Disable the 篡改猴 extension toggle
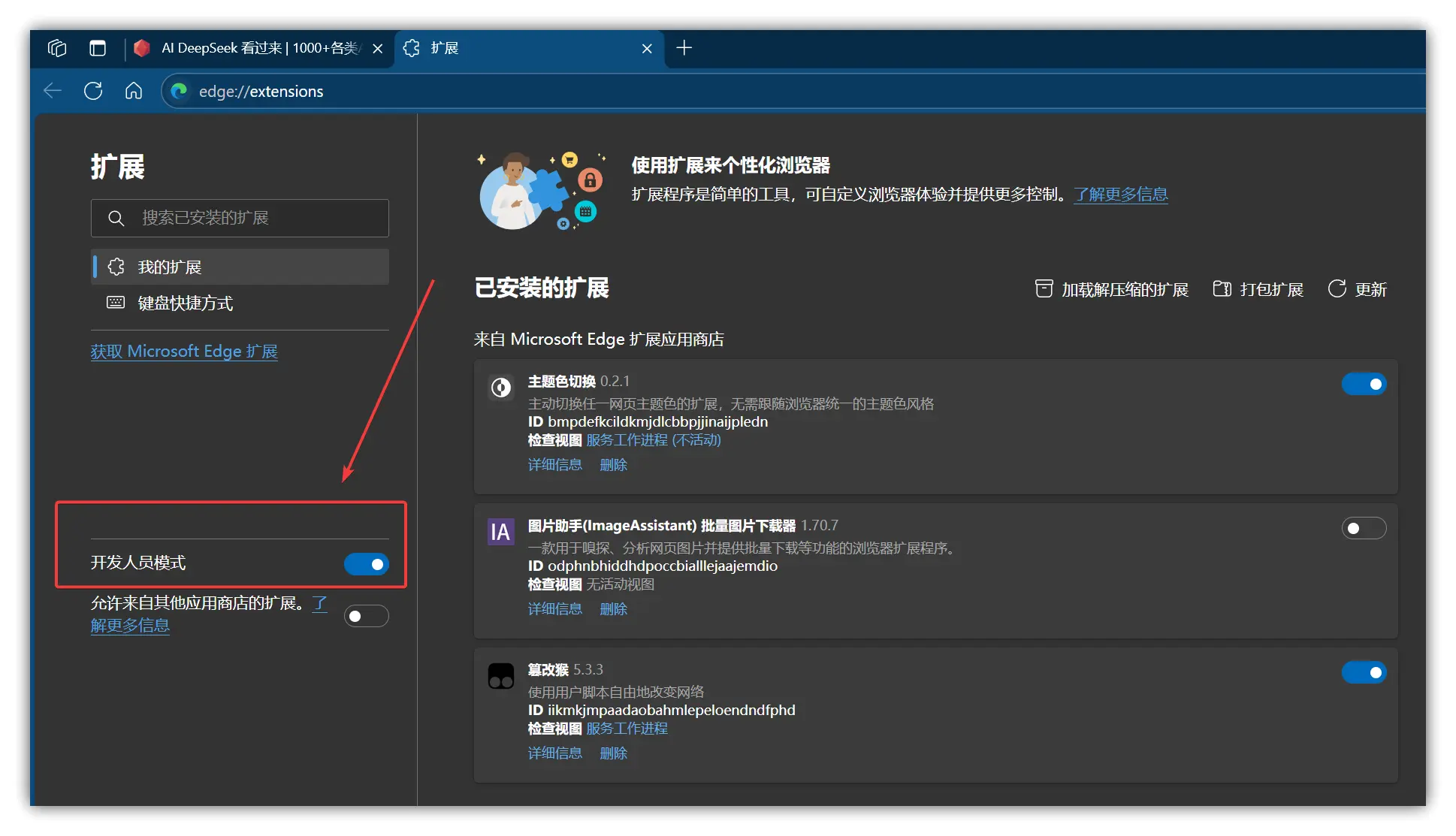Screen dimensions: 1456x836 (x=1364, y=672)
